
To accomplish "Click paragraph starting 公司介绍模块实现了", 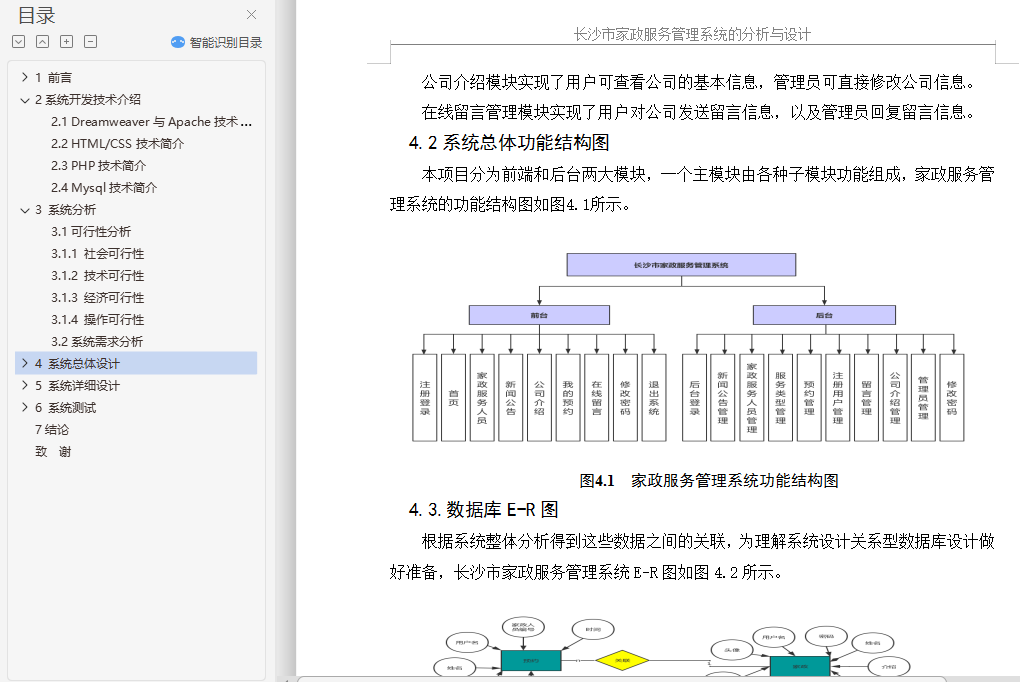I will coord(698,82).
